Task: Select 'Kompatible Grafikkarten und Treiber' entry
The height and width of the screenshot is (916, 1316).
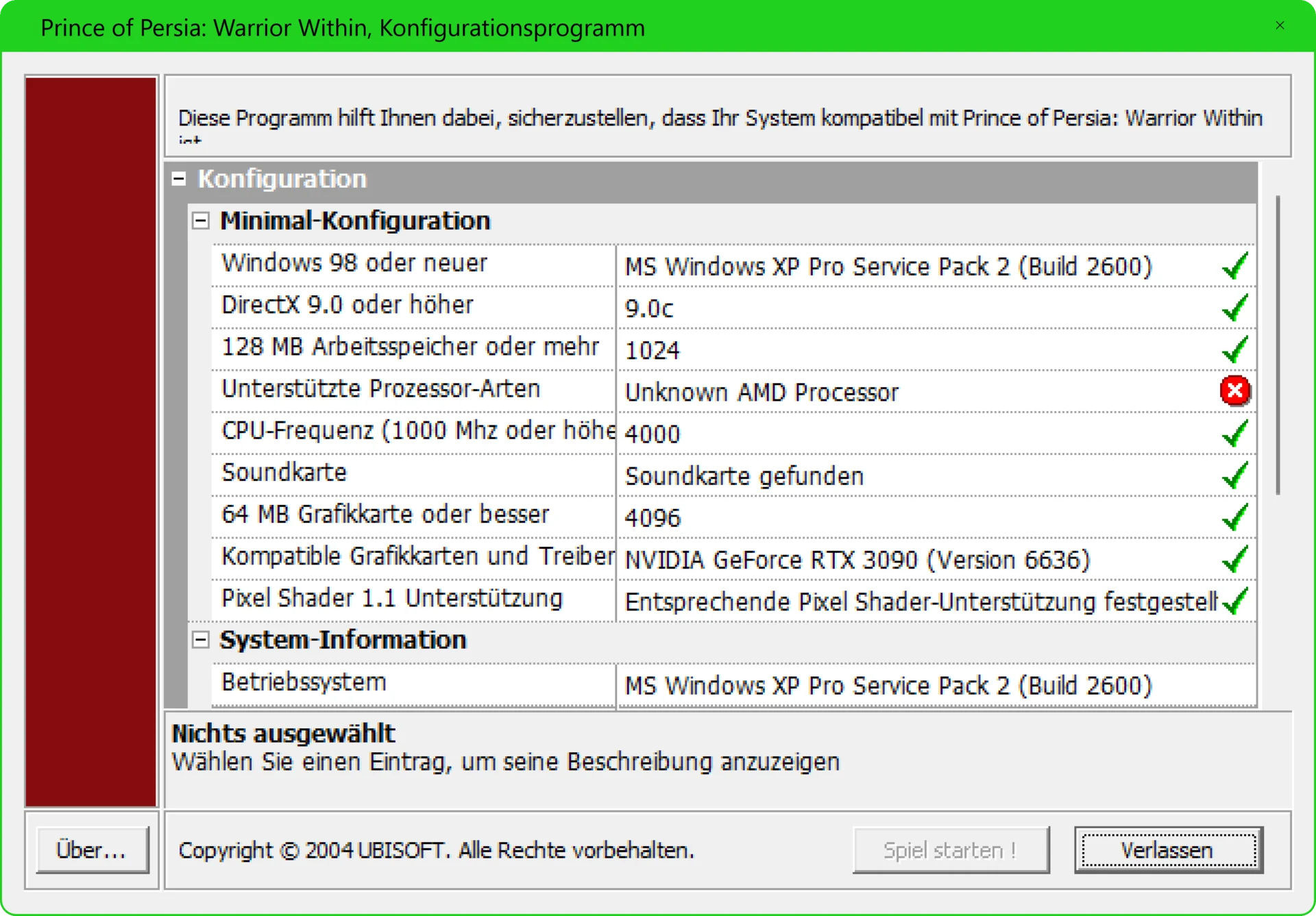Action: (418, 556)
